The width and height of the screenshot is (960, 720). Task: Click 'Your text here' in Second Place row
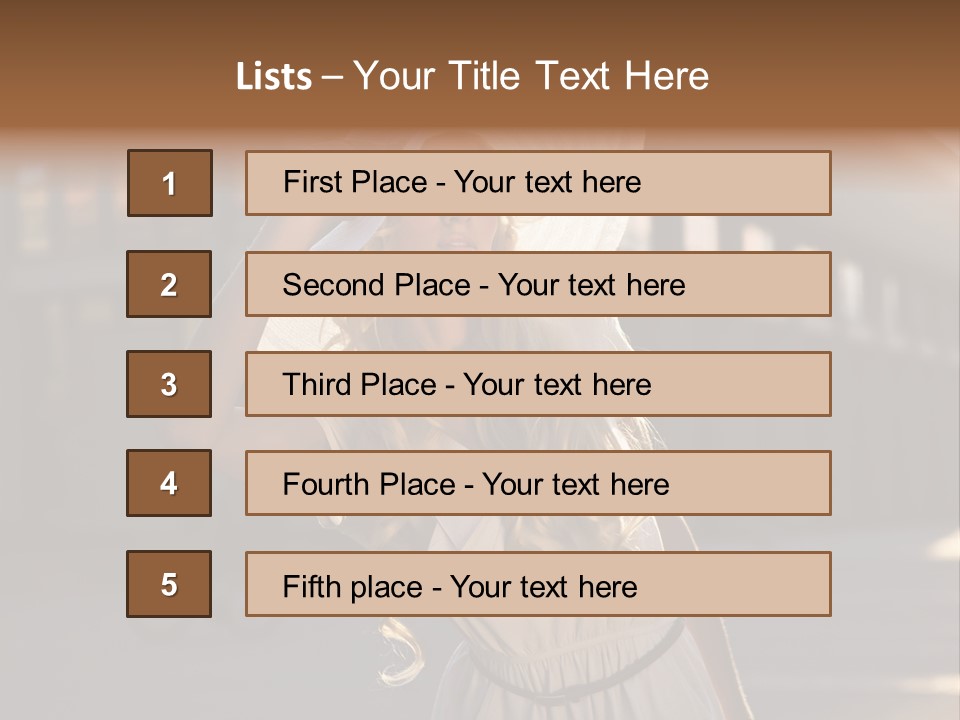click(591, 285)
